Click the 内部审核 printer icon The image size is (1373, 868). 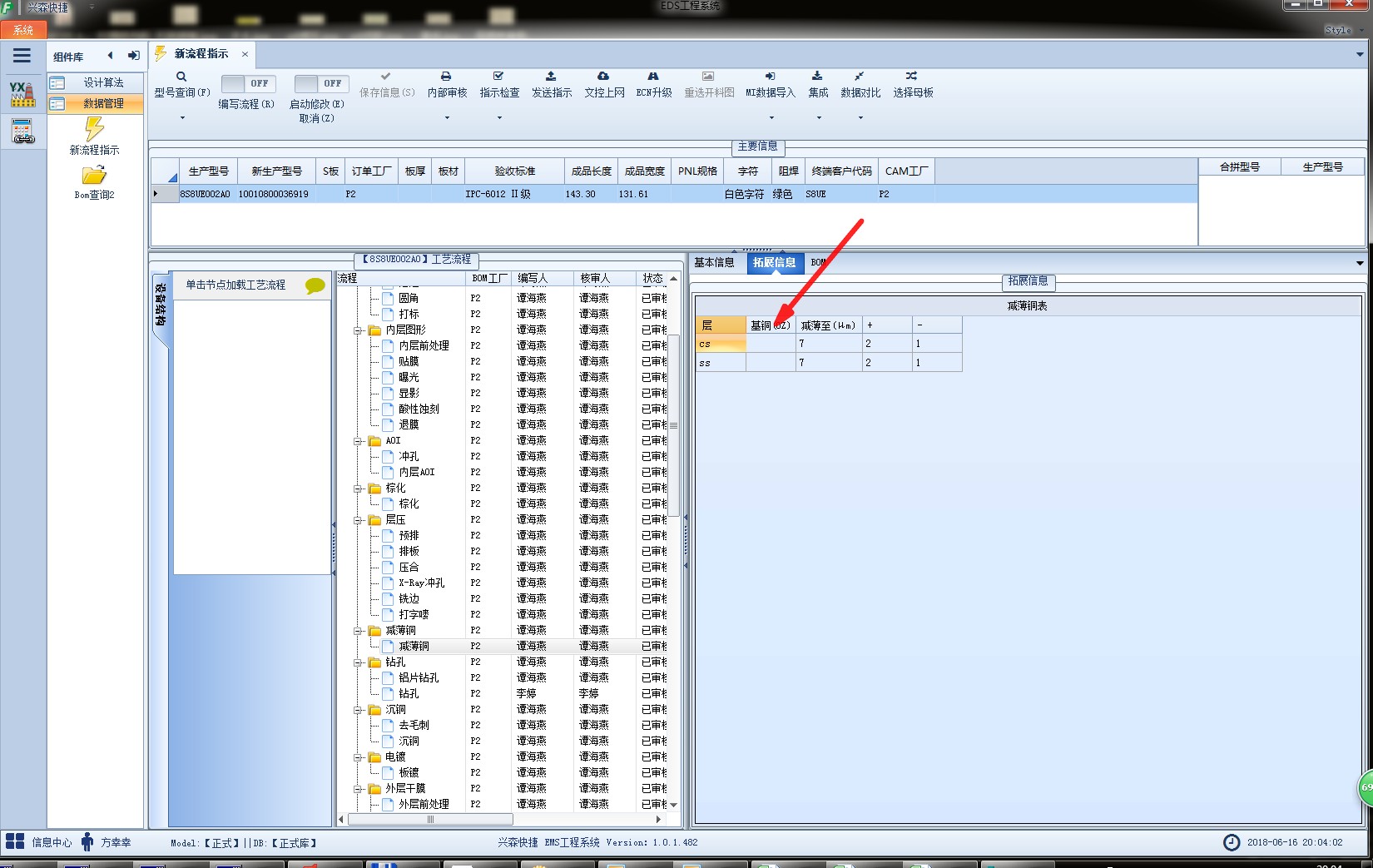point(446,76)
